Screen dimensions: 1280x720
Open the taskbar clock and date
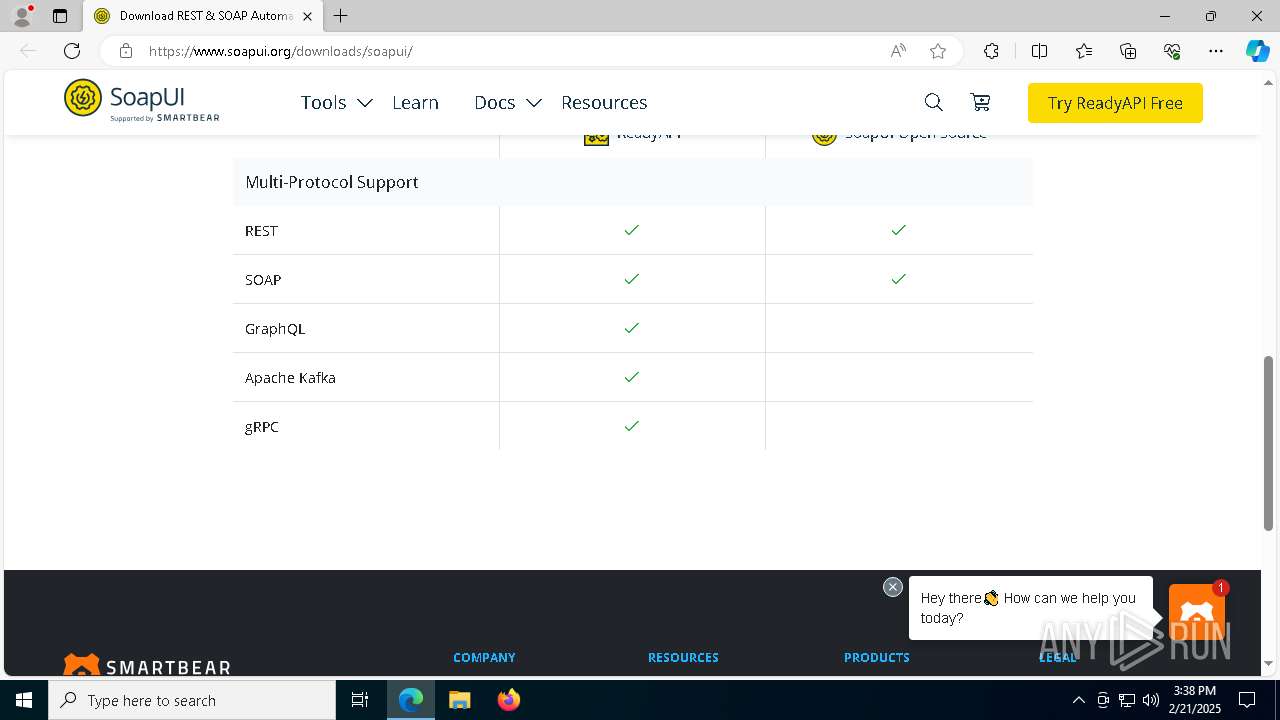(x=1195, y=700)
